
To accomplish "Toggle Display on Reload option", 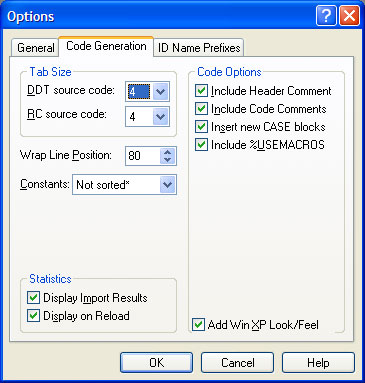I will coord(33,315).
